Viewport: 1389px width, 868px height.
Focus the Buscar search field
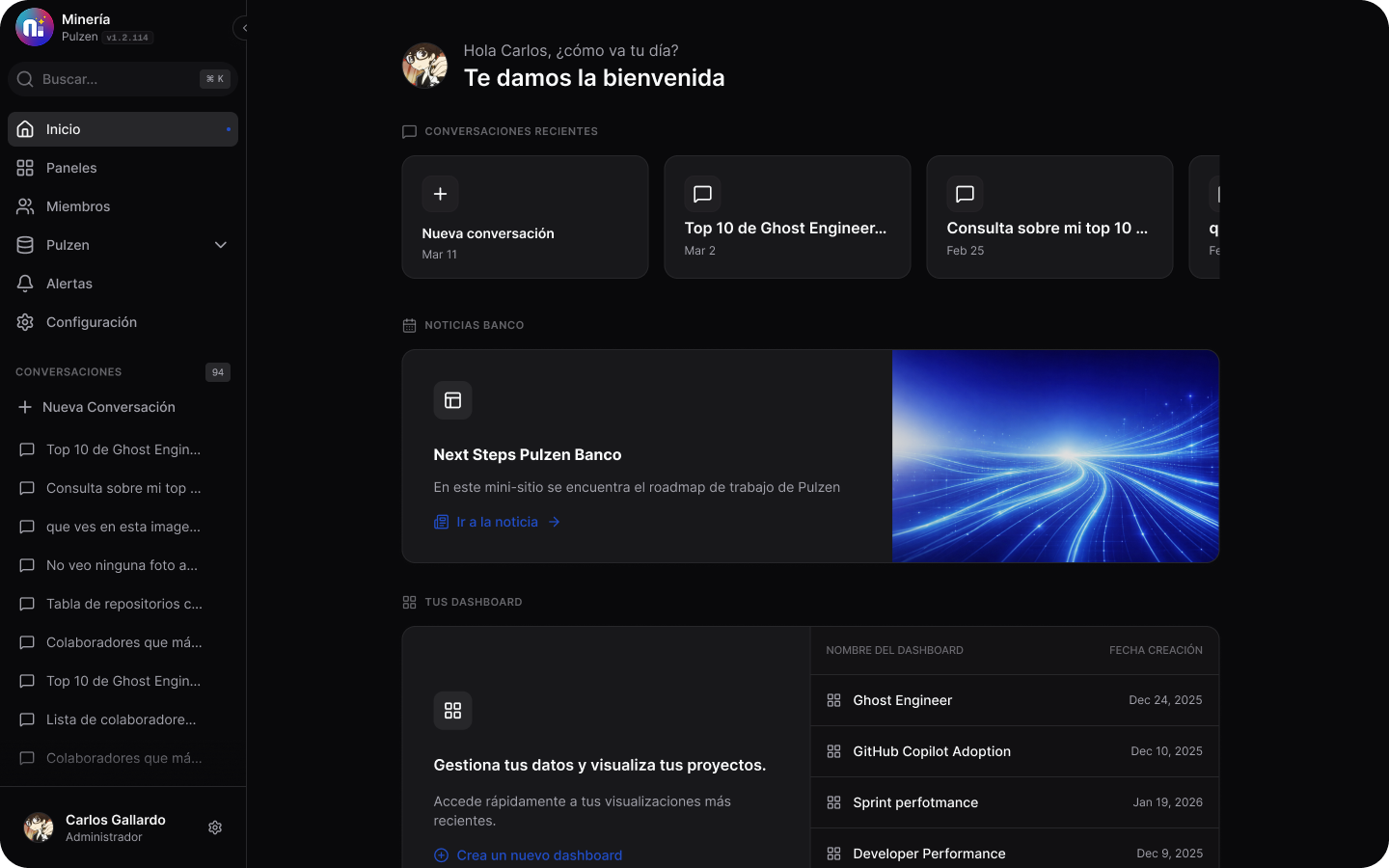point(123,79)
